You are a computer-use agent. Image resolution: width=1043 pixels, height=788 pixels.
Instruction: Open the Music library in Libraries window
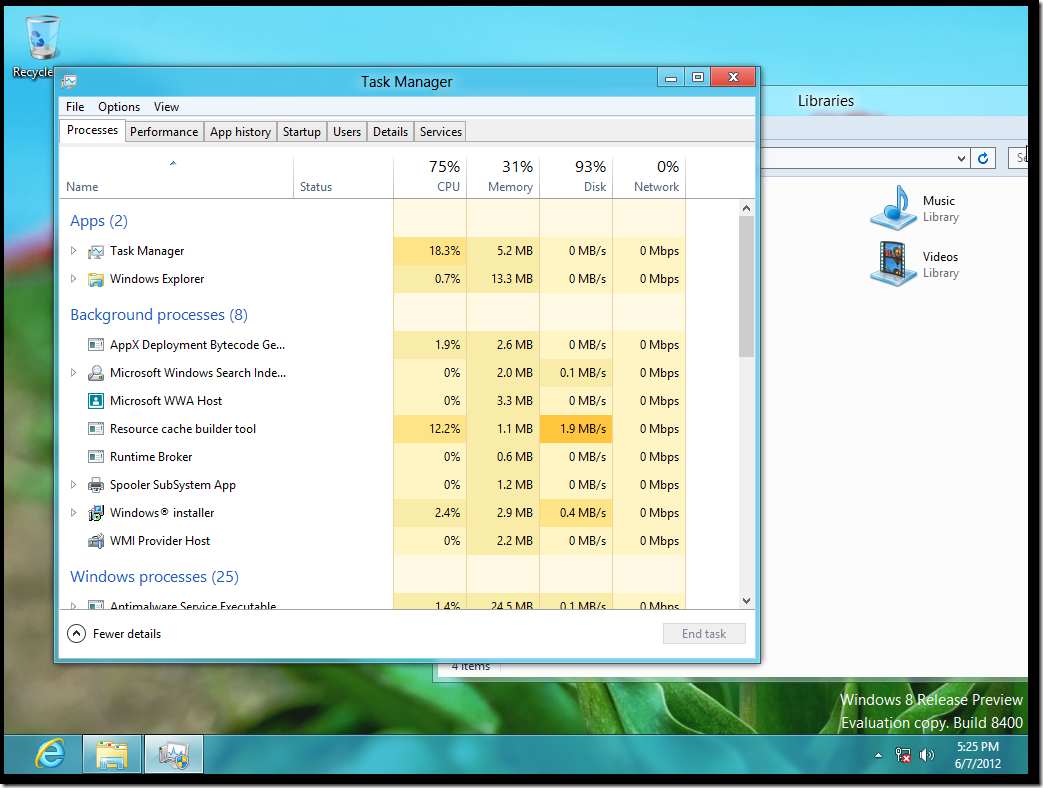(915, 208)
